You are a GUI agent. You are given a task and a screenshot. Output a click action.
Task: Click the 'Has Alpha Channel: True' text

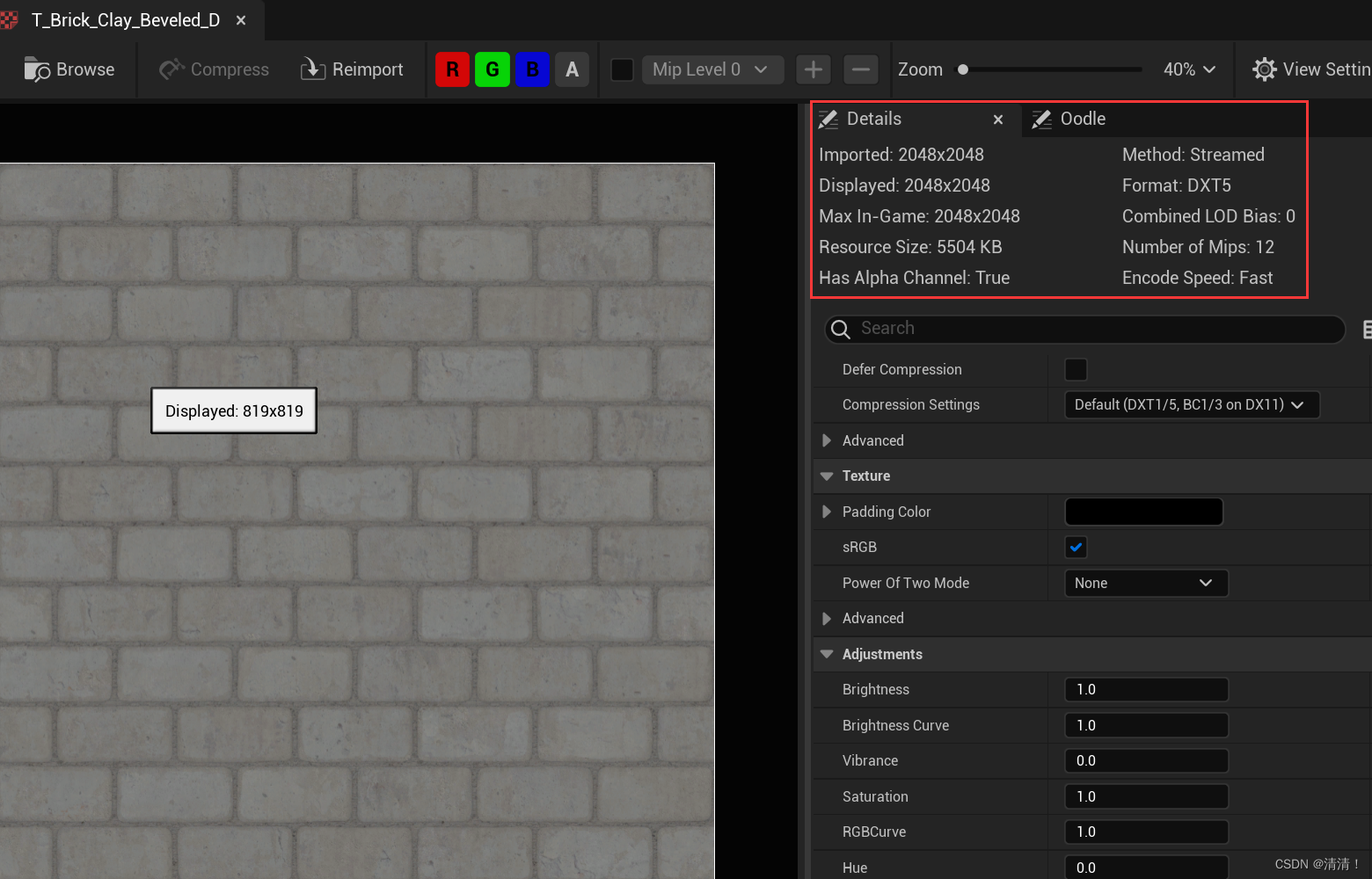click(x=914, y=278)
